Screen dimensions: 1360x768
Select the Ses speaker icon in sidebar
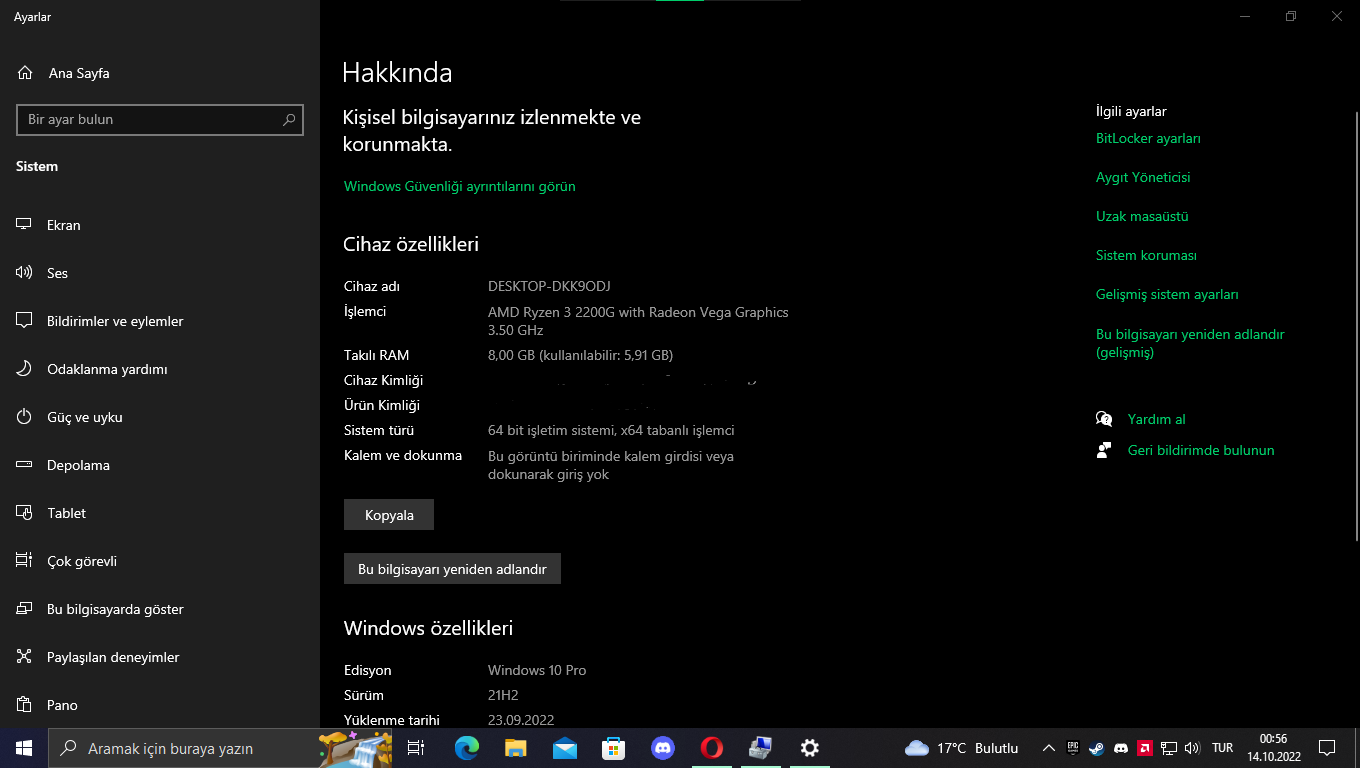point(24,273)
